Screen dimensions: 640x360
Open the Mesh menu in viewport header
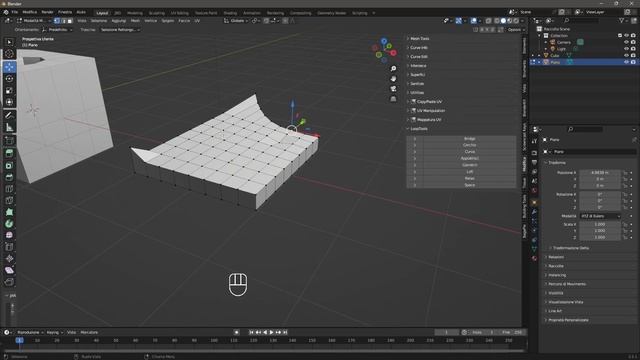click(x=135, y=20)
